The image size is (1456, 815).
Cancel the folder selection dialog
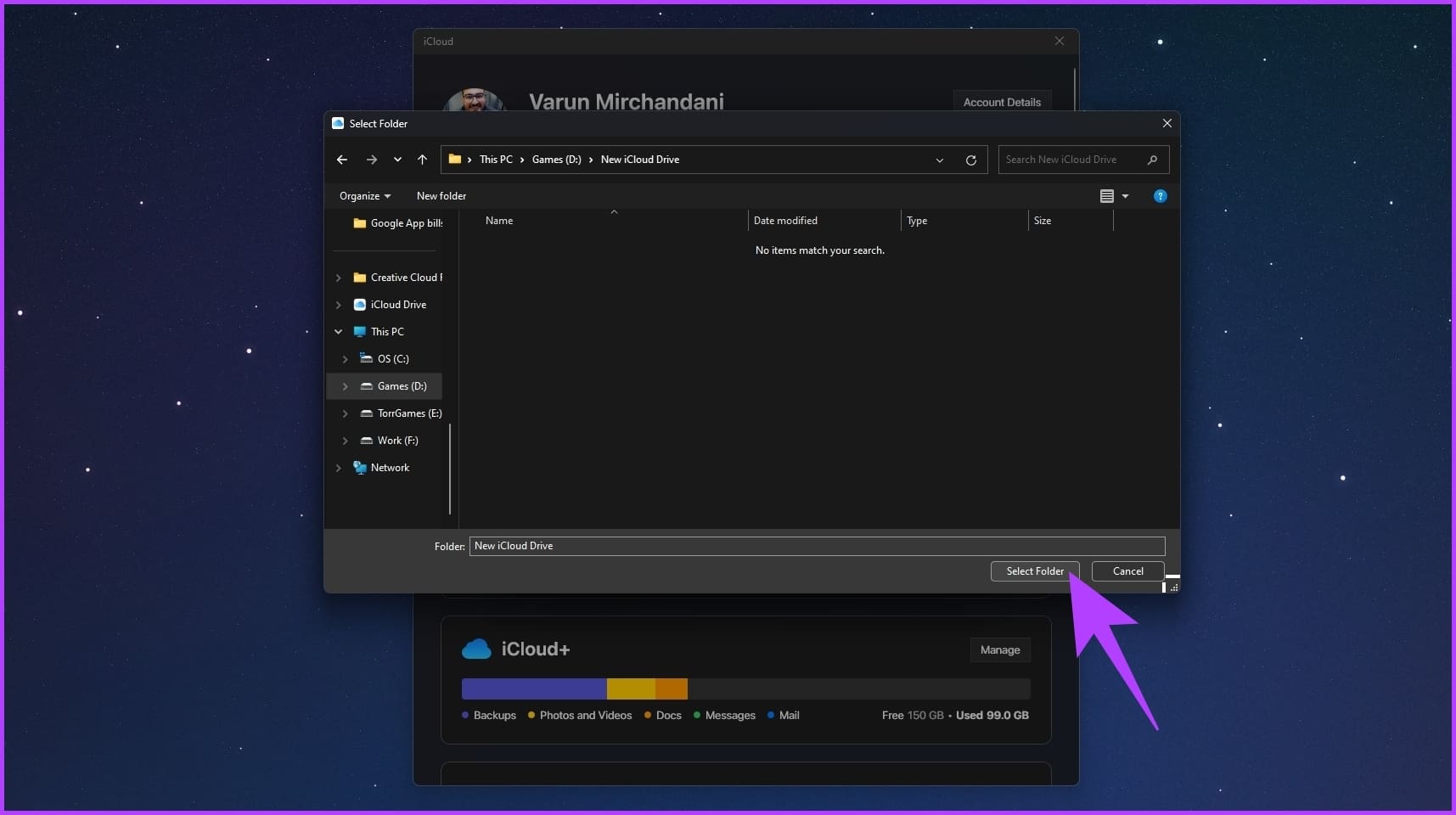point(1127,571)
